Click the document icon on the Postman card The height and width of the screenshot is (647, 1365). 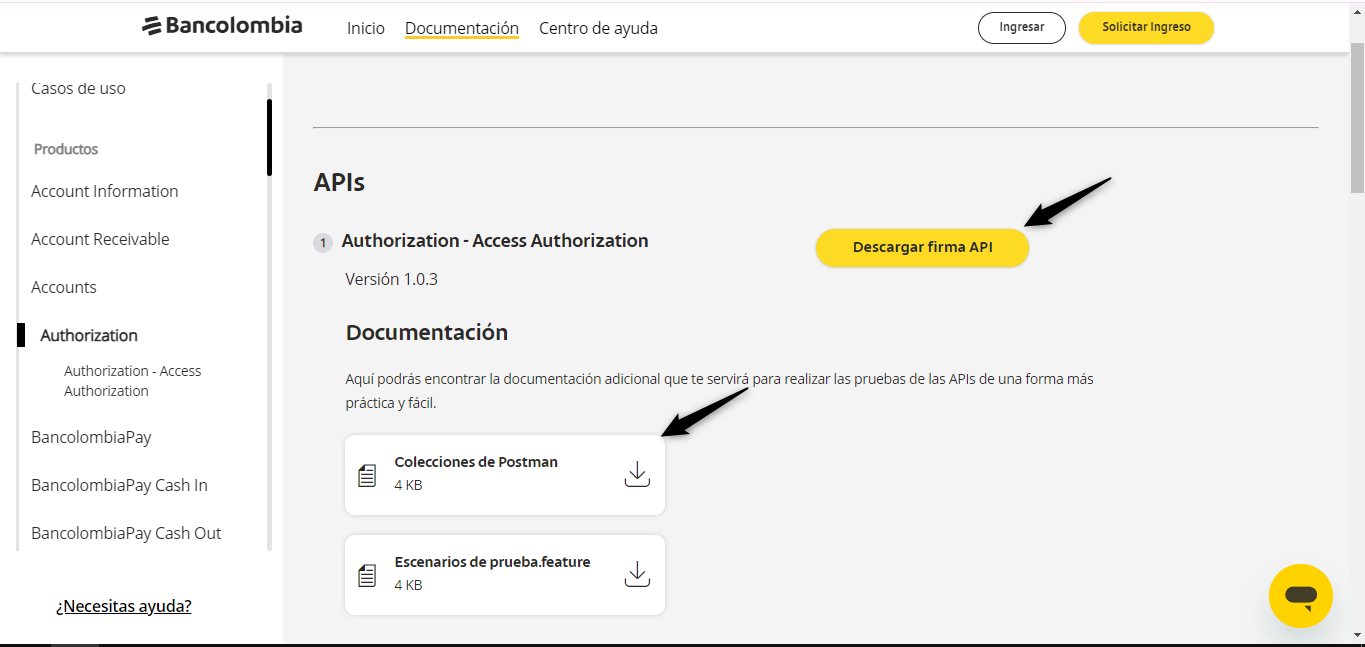click(x=366, y=473)
